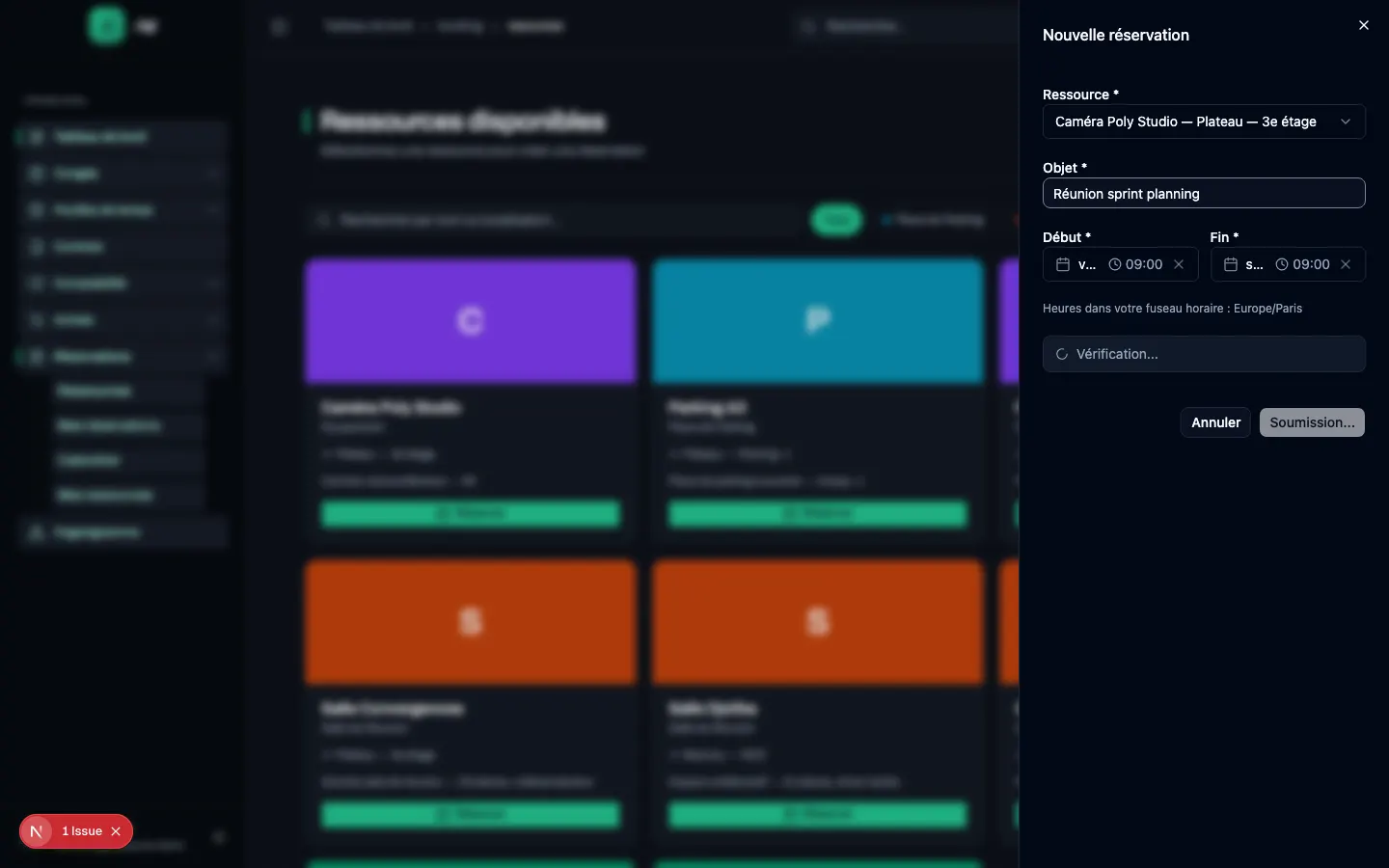
Task: Clear the Début date with its X
Action: (x=1179, y=264)
